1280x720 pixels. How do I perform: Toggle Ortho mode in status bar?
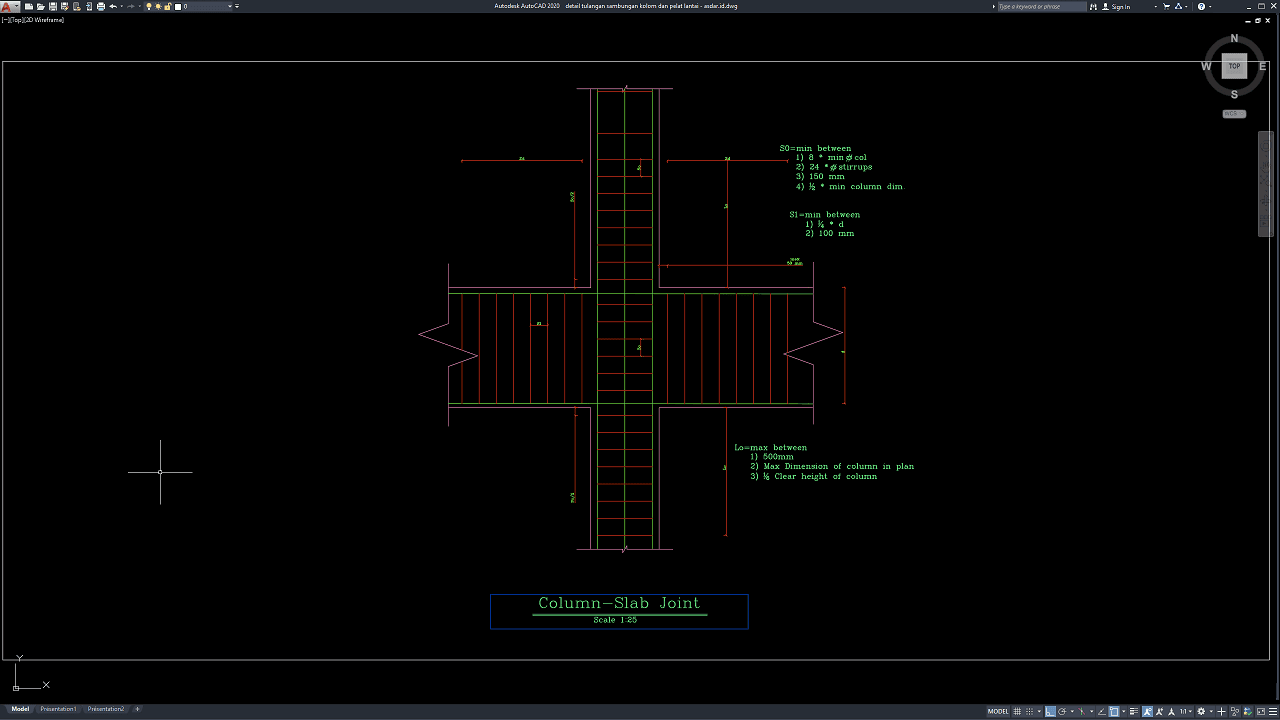coord(1051,711)
